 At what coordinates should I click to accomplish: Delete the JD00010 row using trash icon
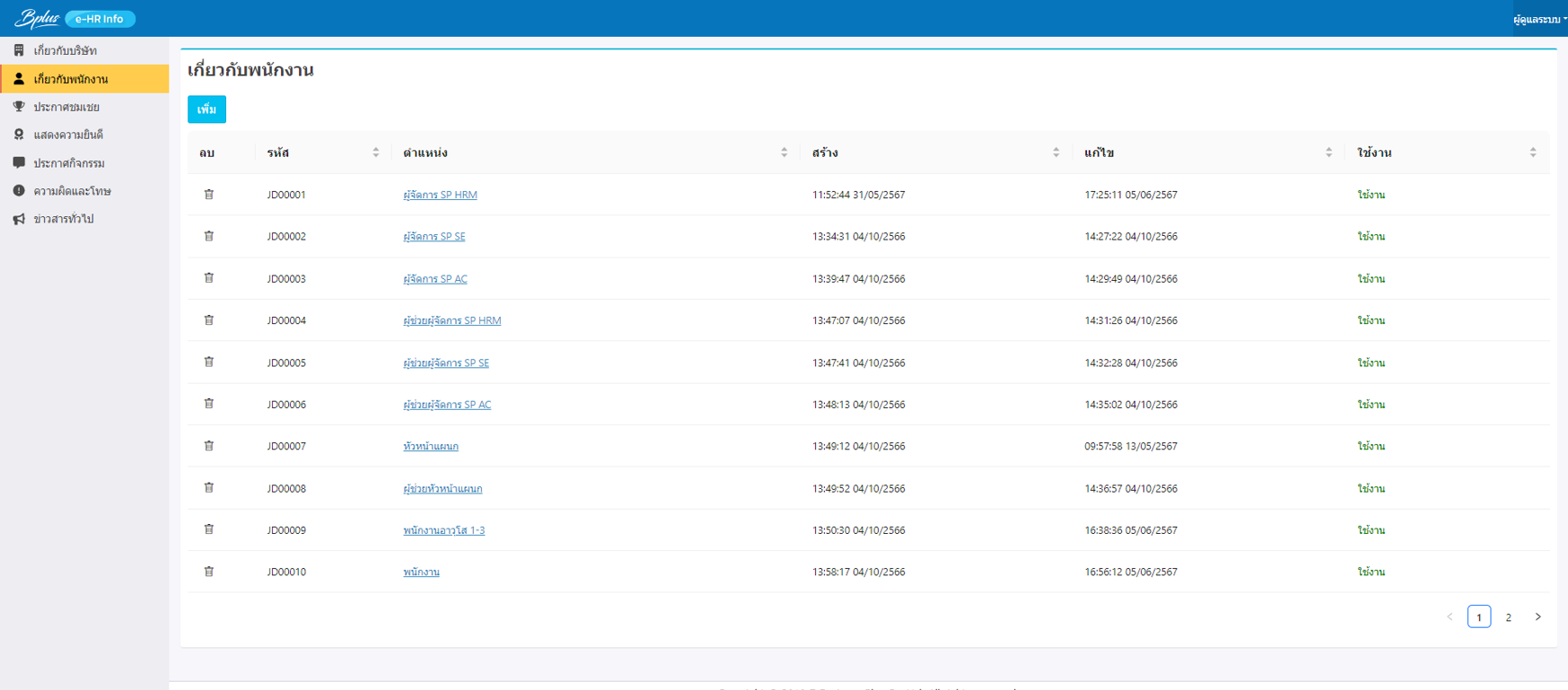(208, 571)
